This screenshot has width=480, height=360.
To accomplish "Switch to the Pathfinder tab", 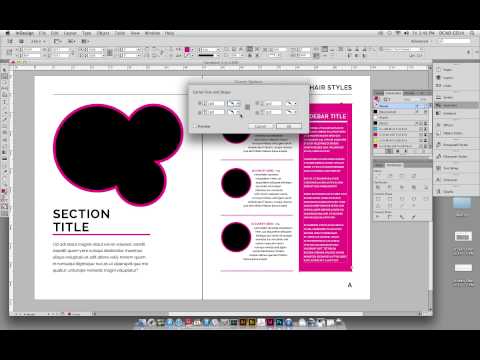I will click(x=394, y=165).
